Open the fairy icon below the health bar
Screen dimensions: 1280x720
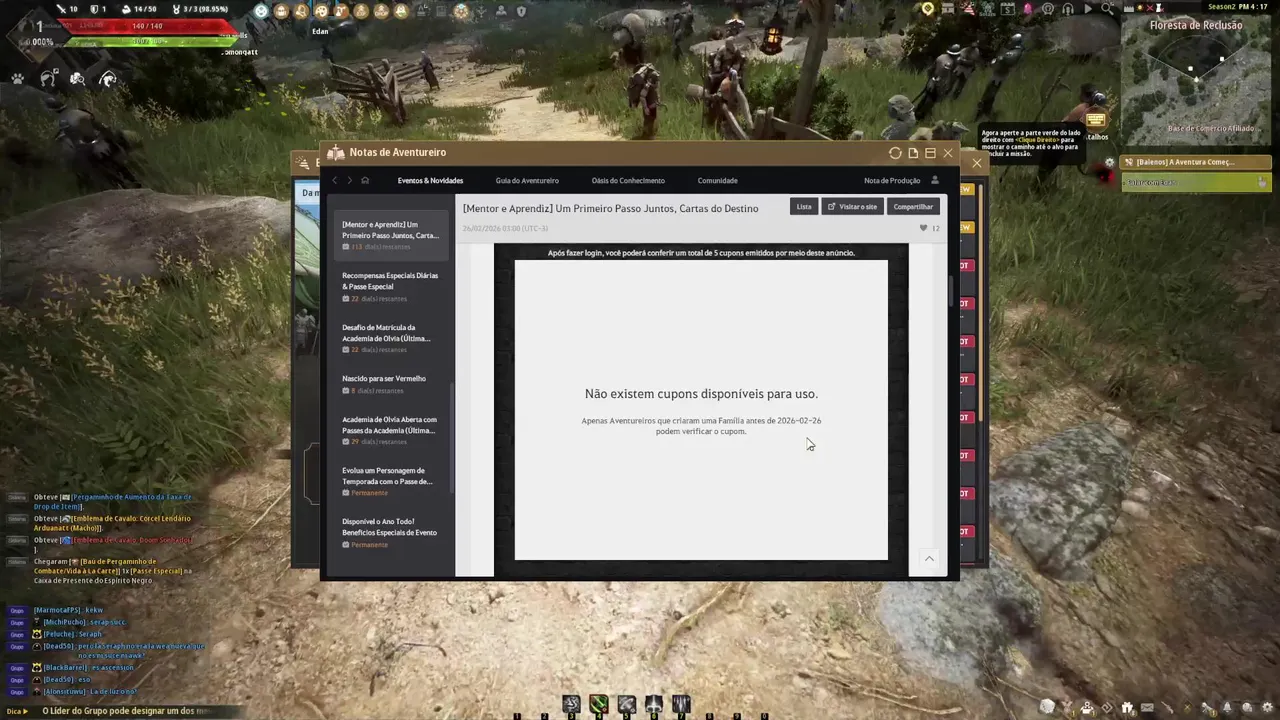[x=77, y=78]
